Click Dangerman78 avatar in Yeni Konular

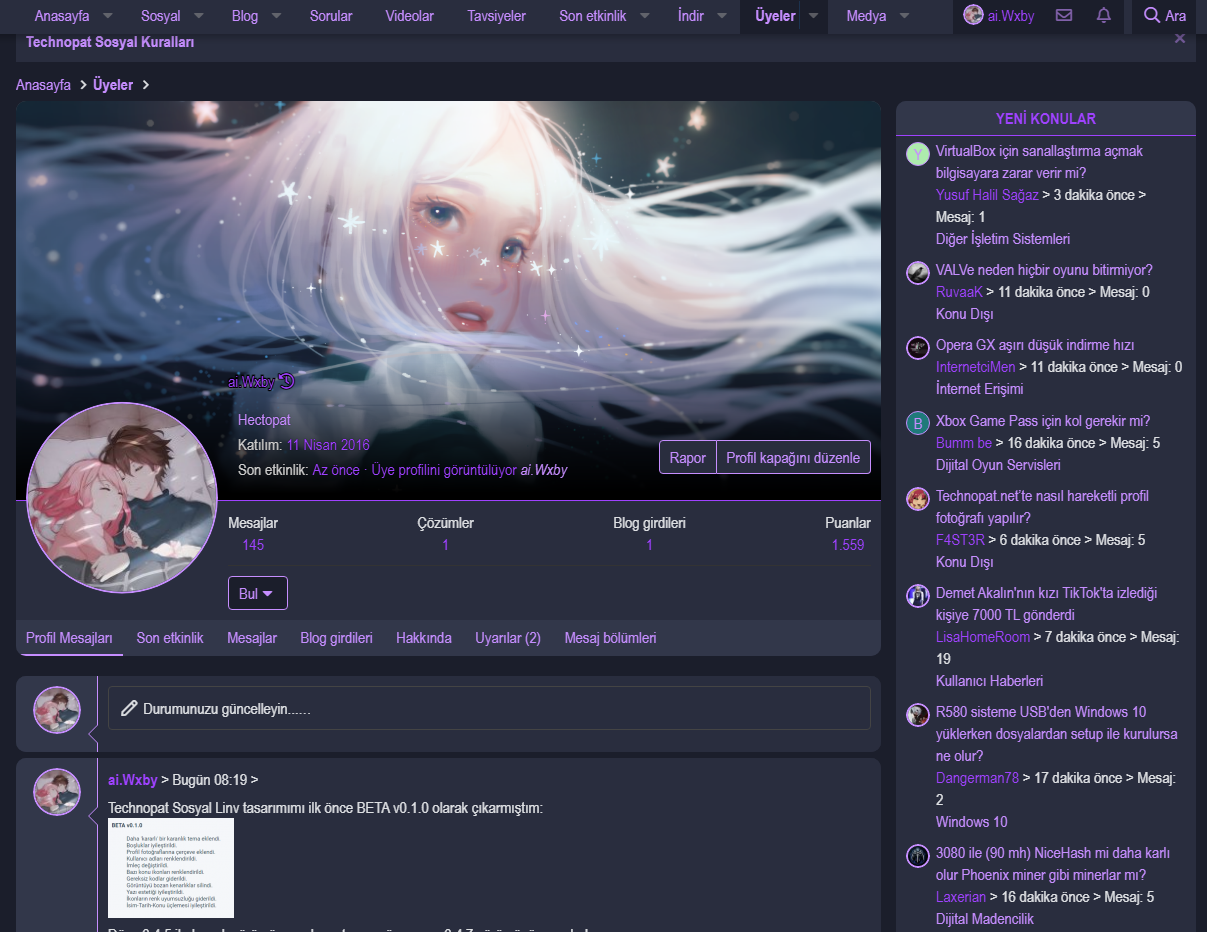coord(918,715)
